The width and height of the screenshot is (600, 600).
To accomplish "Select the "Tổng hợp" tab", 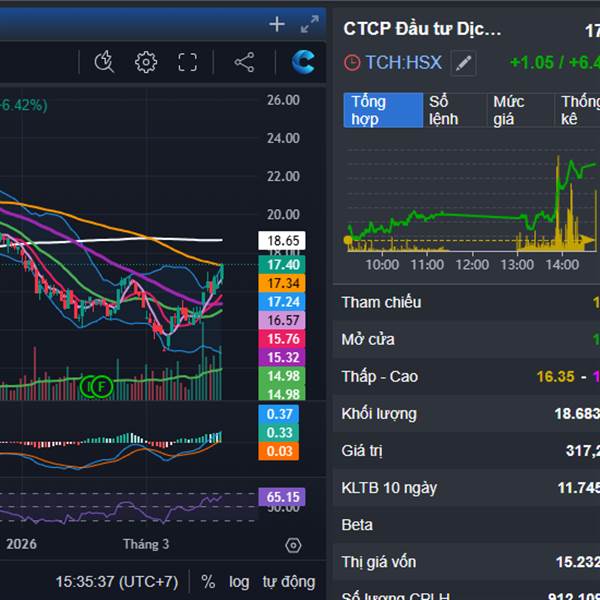I will (383, 110).
